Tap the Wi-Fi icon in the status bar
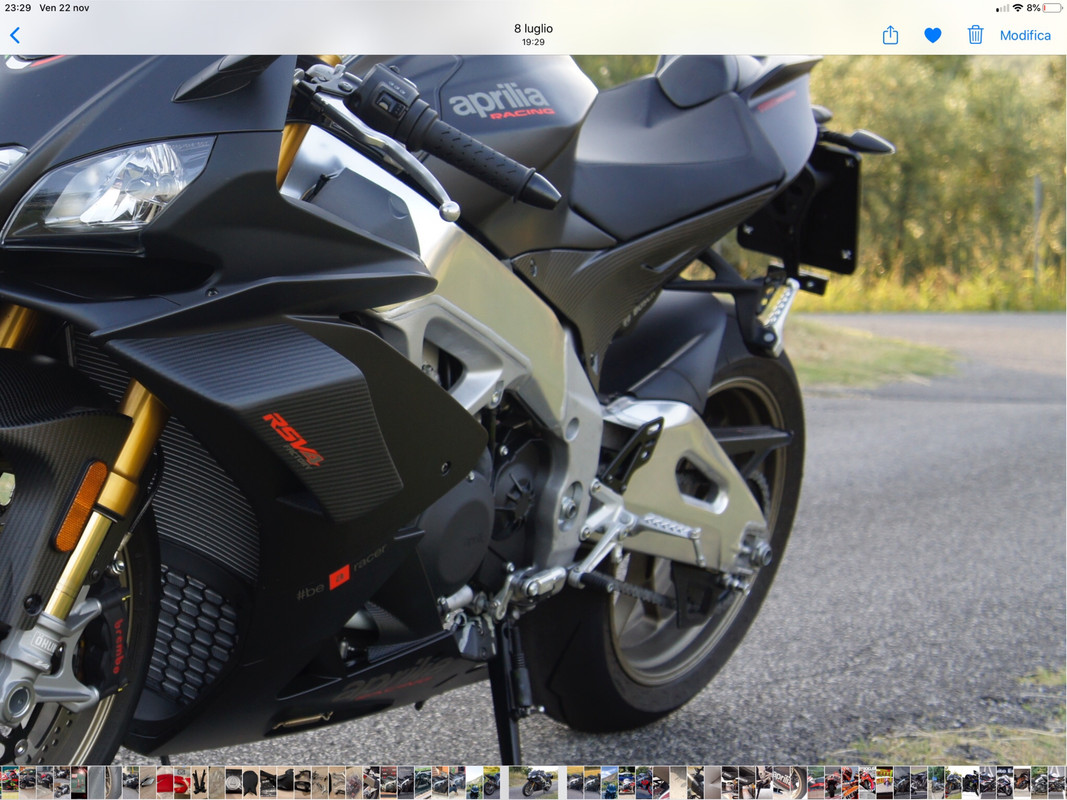 click(x=1018, y=8)
